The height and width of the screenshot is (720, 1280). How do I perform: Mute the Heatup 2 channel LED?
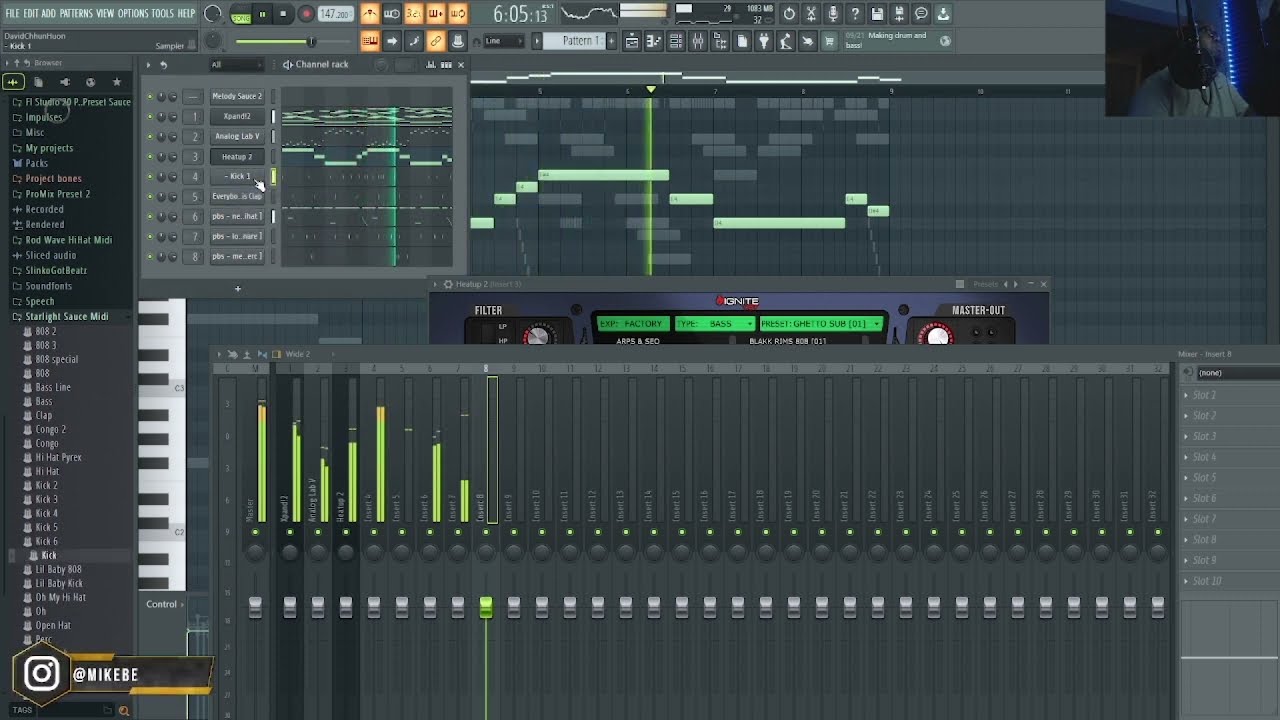click(150, 156)
